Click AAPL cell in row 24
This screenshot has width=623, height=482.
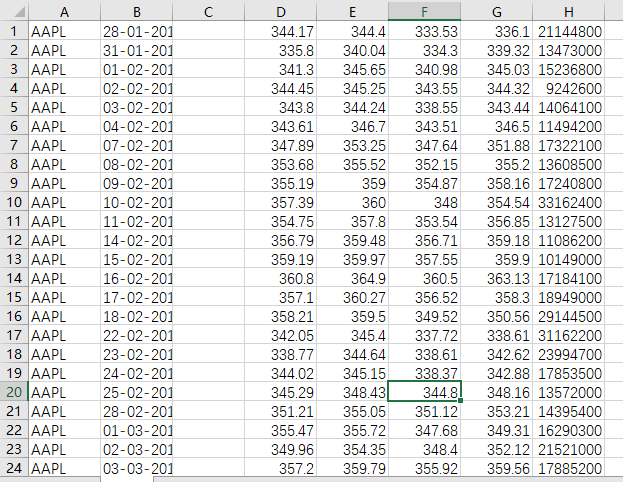pos(64,468)
